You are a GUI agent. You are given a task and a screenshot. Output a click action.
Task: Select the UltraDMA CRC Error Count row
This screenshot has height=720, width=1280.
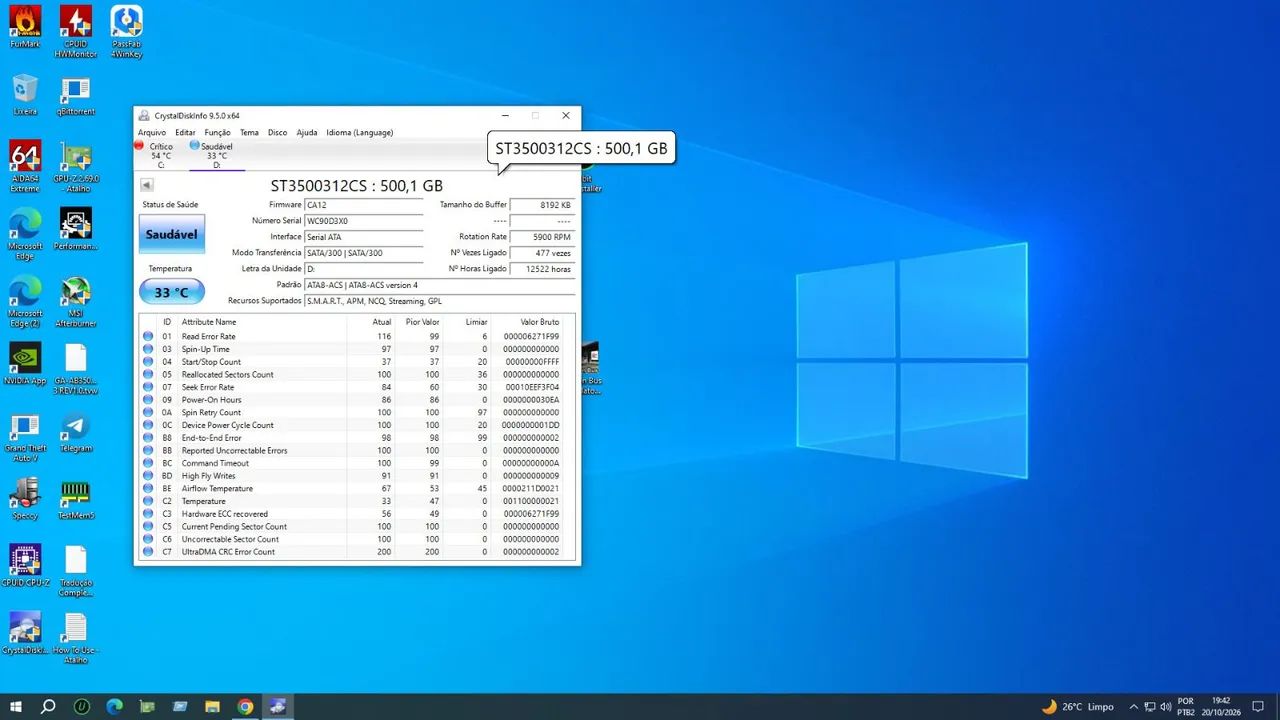[x=357, y=552]
